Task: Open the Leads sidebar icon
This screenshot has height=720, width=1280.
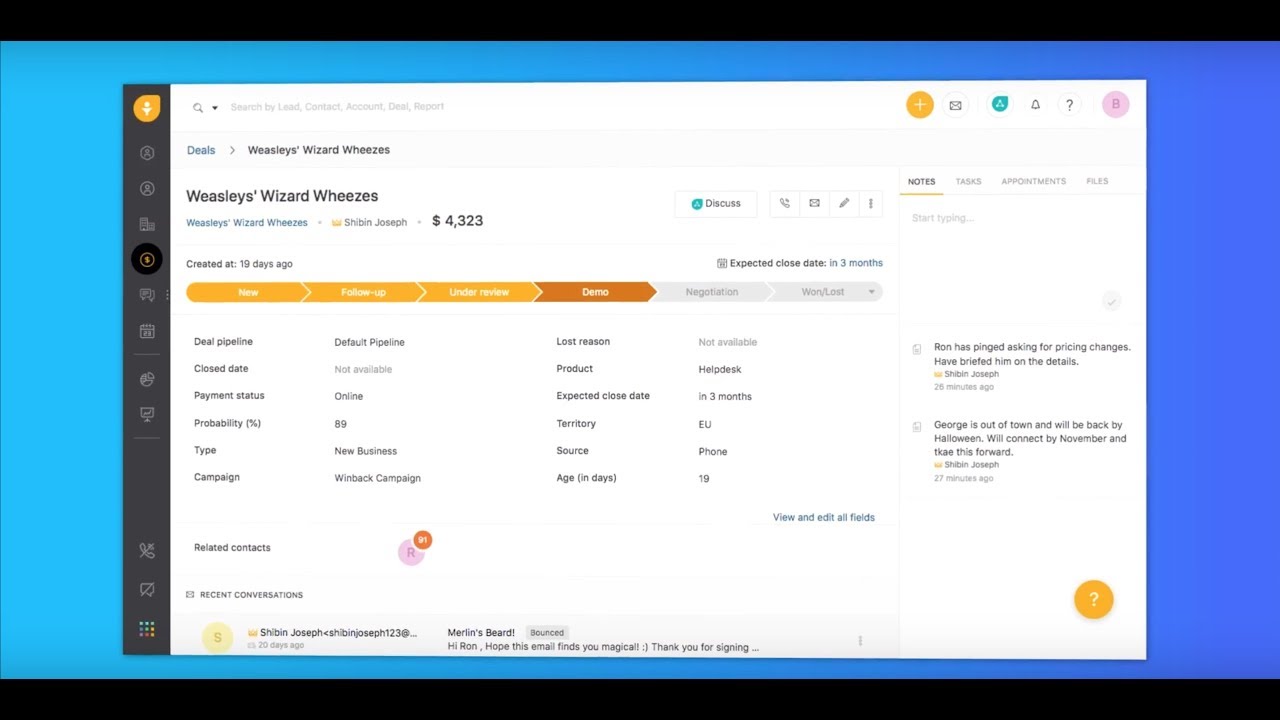Action: (147, 153)
